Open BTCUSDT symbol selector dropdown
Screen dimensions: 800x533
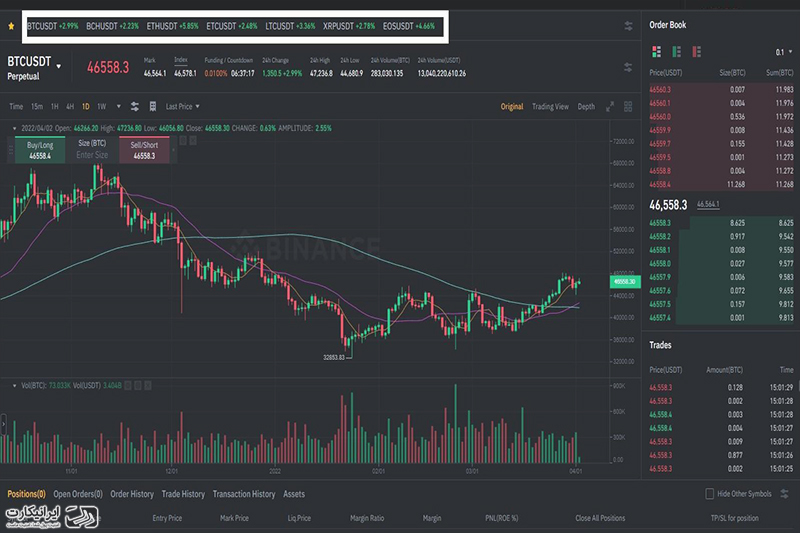(x=59, y=66)
